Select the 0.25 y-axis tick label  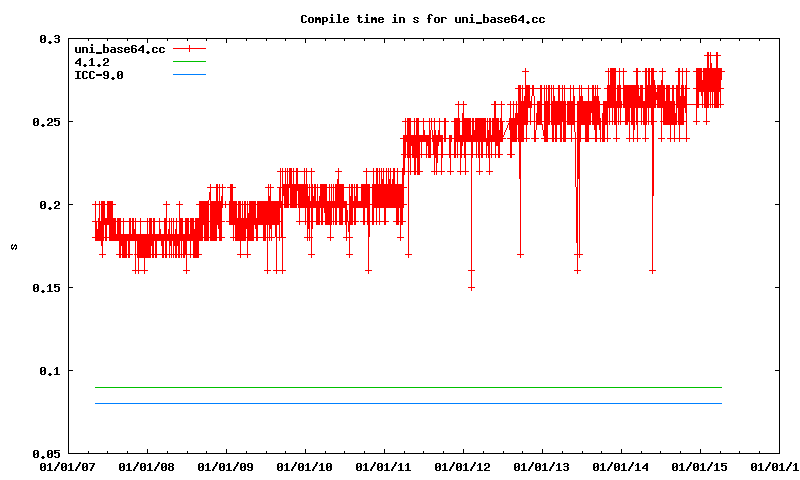pyautogui.click(x=46, y=122)
